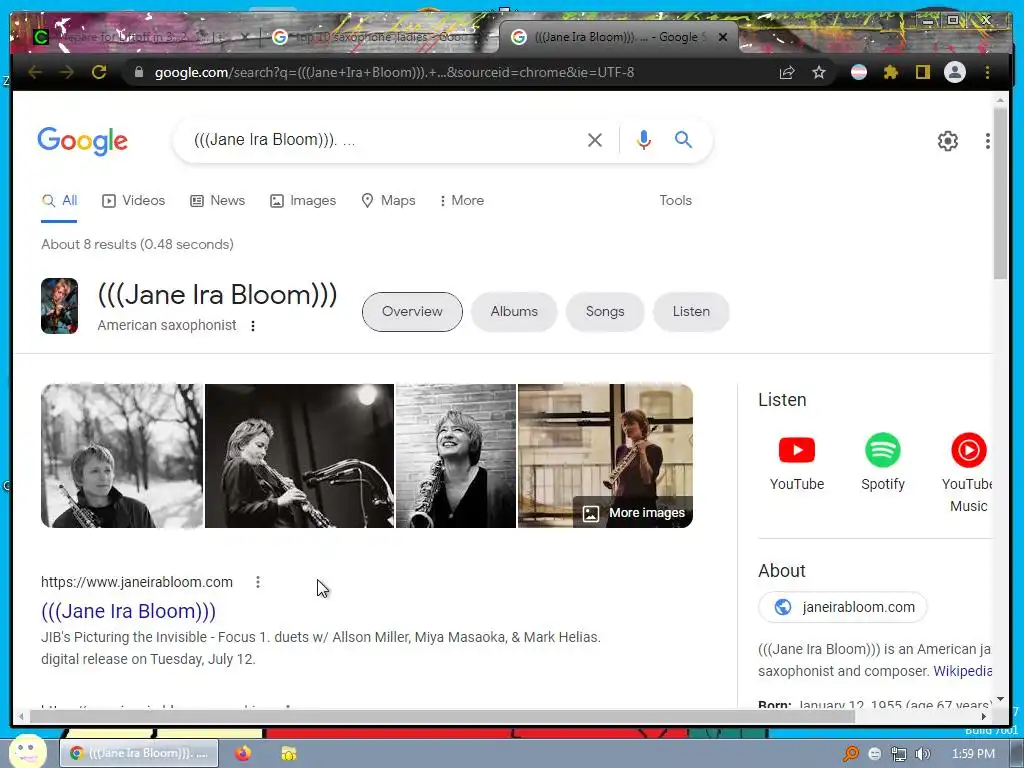The height and width of the screenshot is (768, 1024).
Task: Open the (((Jane Ira Bloom))) result link
Action: (128, 611)
